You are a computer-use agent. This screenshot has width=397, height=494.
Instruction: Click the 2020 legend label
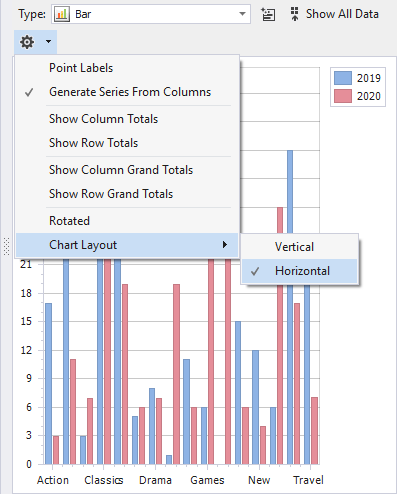pos(369,96)
